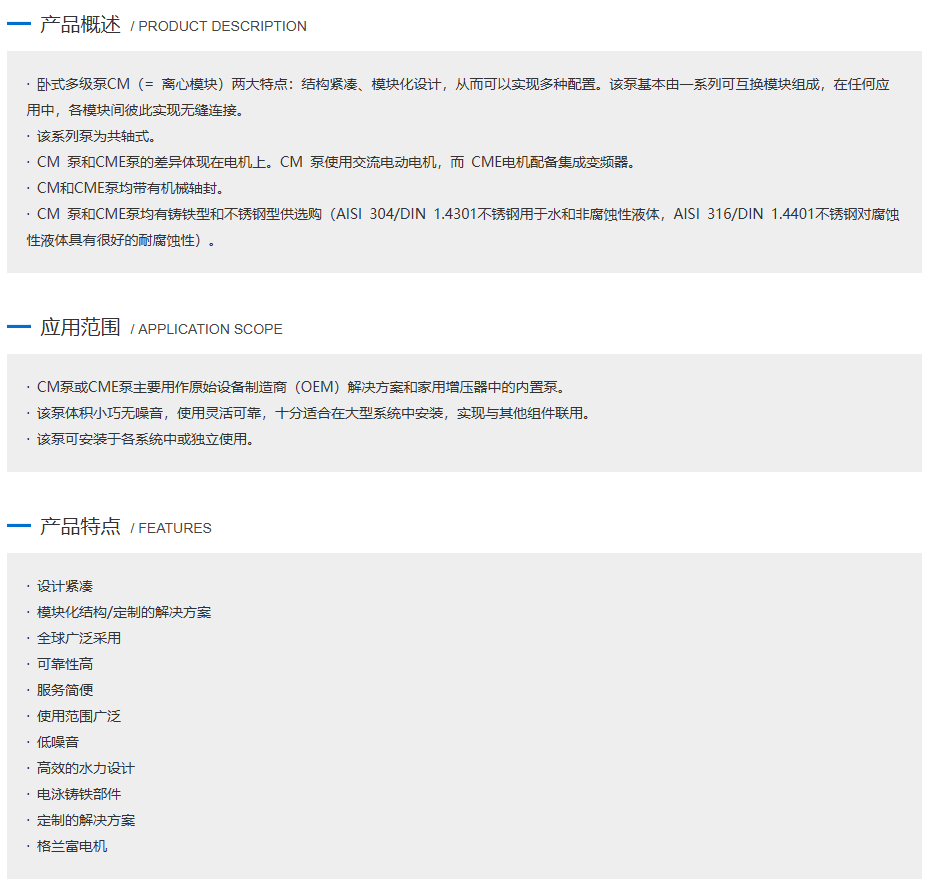Click the blue bar beside 应用范围 heading
The image size is (929, 887).
19,327
